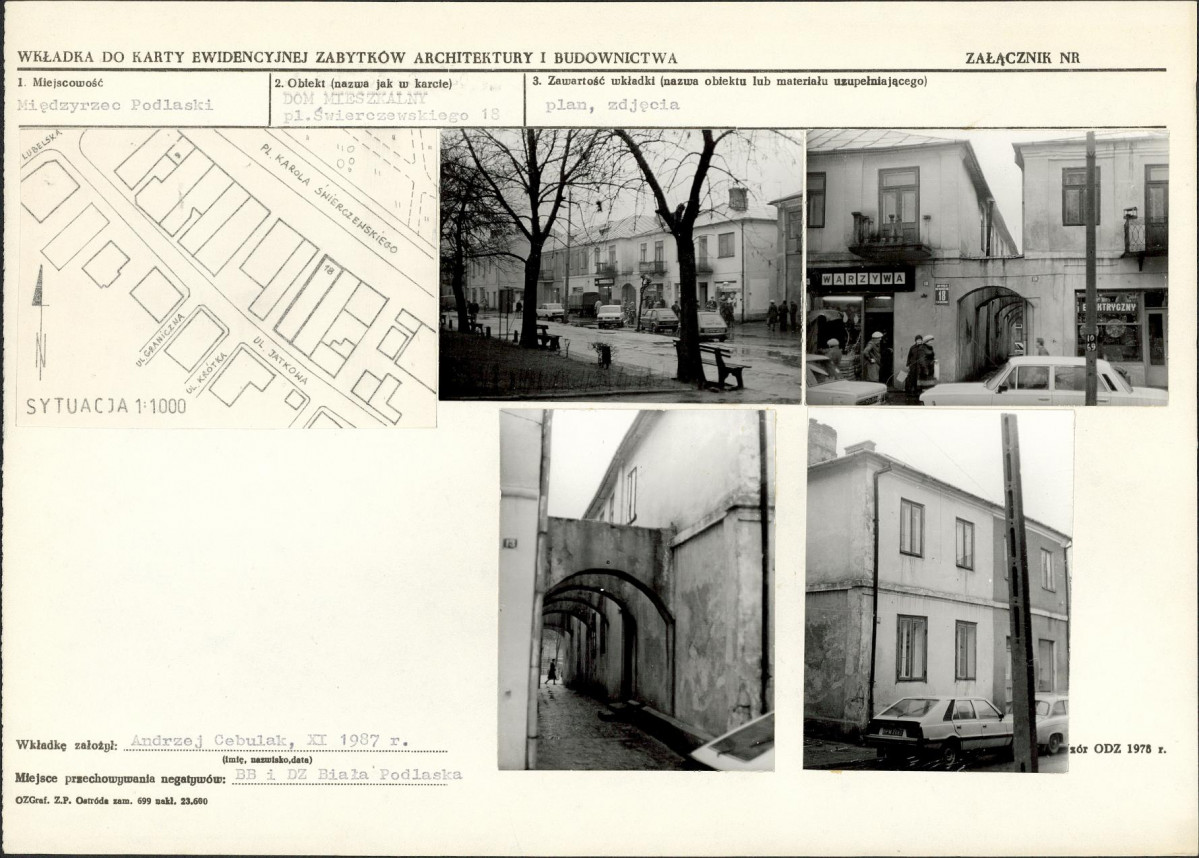Image resolution: width=1199 pixels, height=858 pixels.
Task: Select building number 18 on the map
Action: point(328,270)
